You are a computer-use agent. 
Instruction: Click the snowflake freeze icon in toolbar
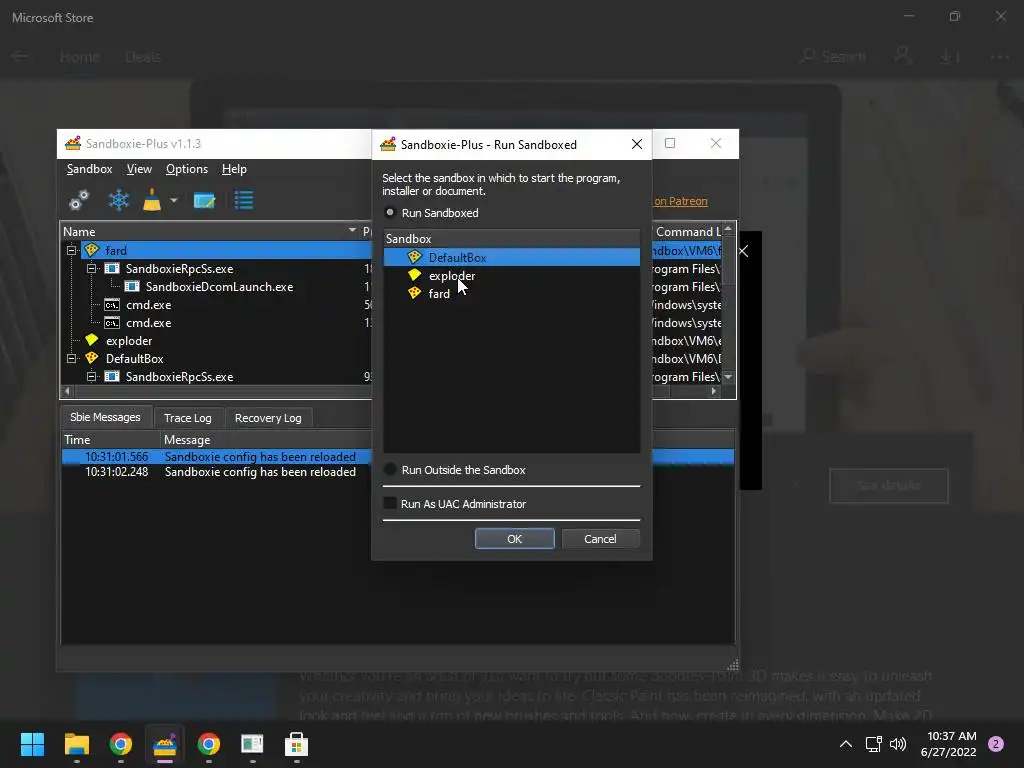(x=118, y=200)
